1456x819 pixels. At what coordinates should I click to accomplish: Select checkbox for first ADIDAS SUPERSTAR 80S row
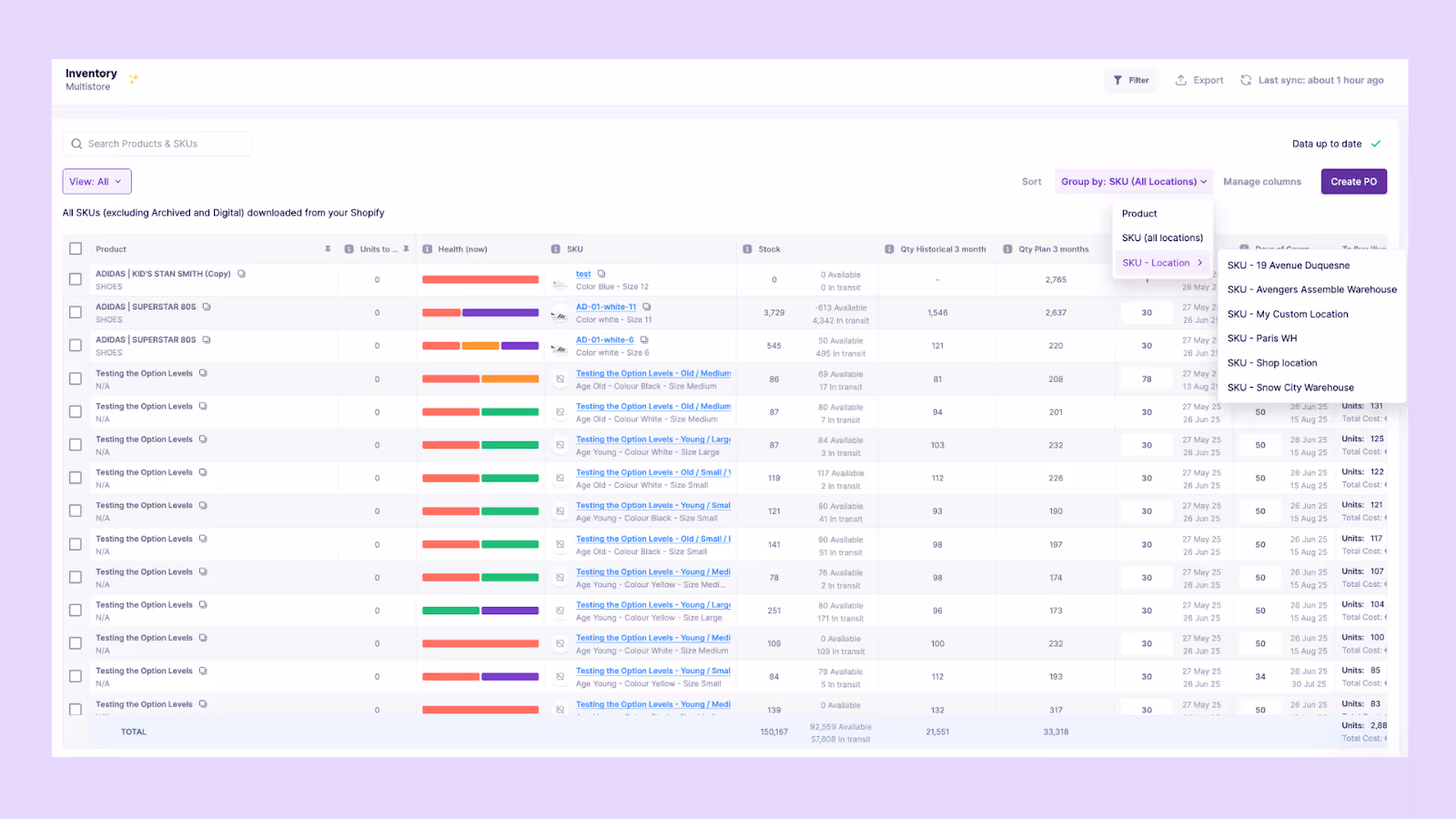coord(76,312)
